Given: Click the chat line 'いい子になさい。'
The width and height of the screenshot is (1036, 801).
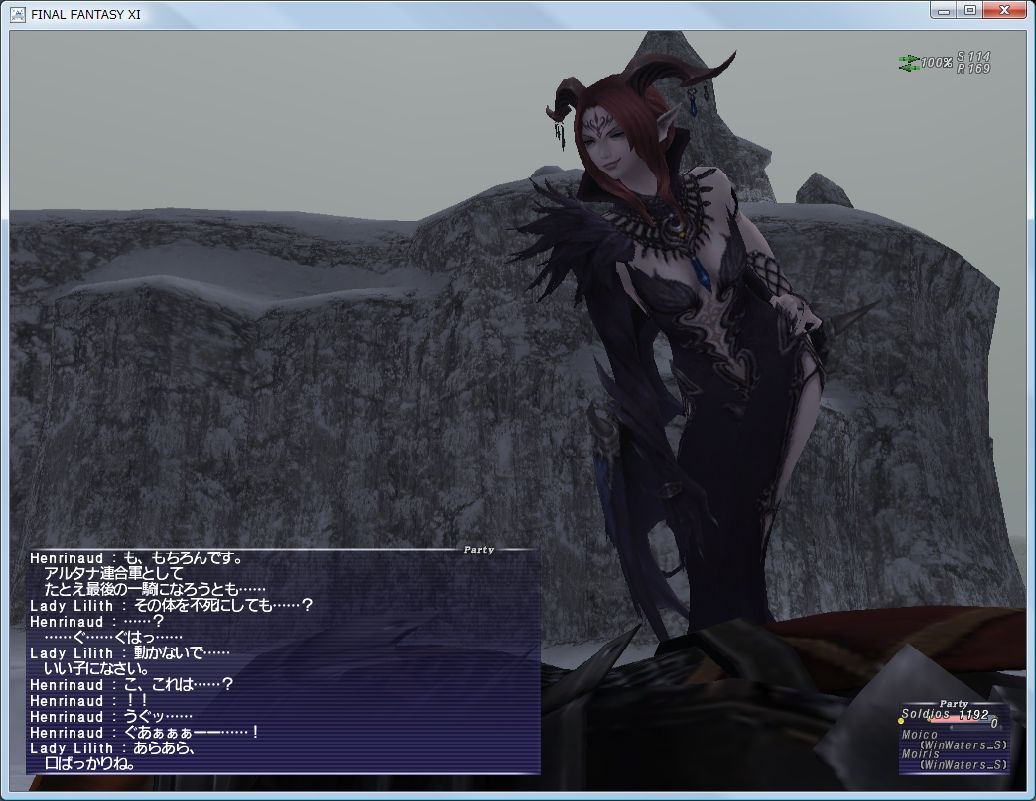Looking at the screenshot, I should point(97,669).
